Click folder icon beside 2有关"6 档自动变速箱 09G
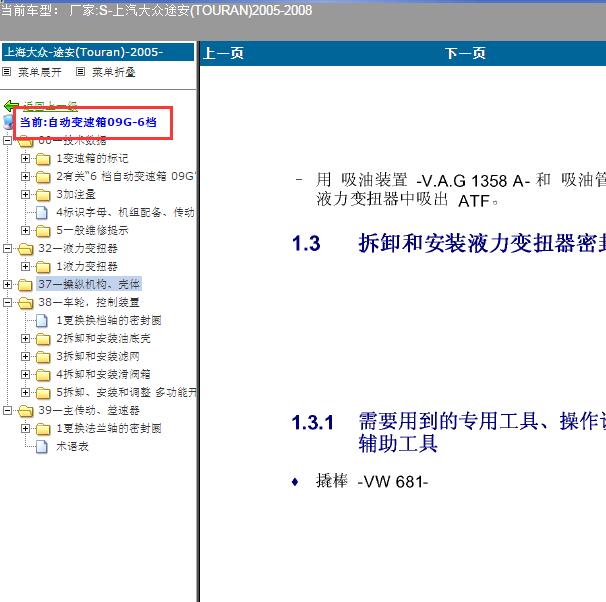 tap(43, 177)
